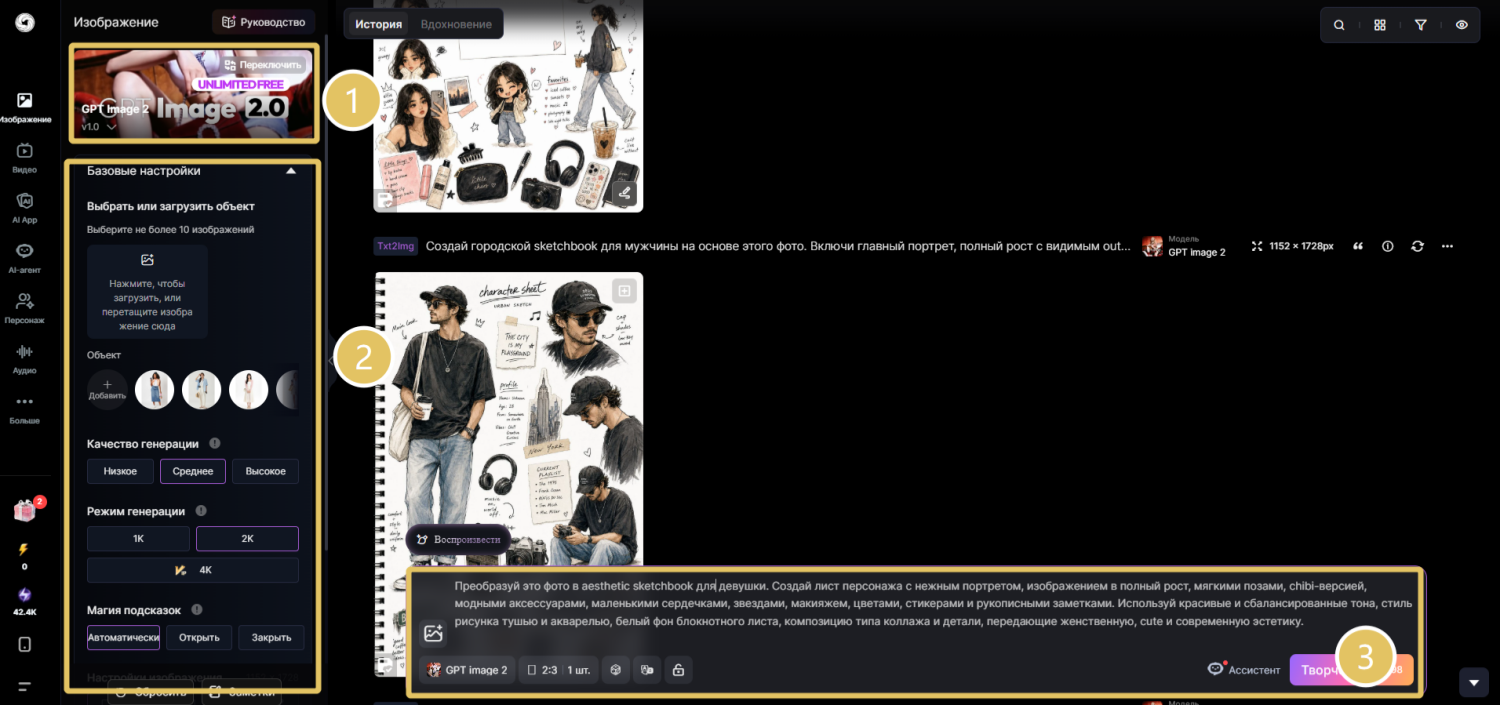Set prompt magic to Автоматически
The height and width of the screenshot is (705, 1500).
pyautogui.click(x=123, y=637)
